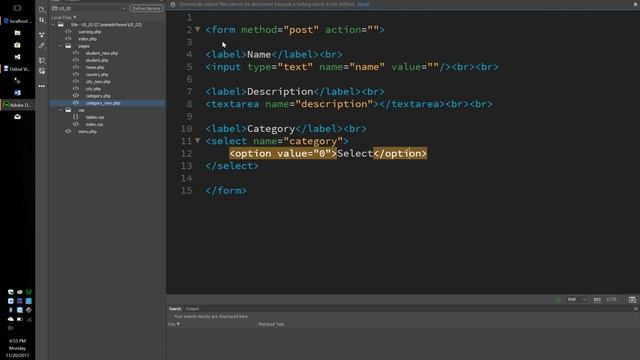Select index.css file
The image size is (640, 360).
tap(94, 124)
